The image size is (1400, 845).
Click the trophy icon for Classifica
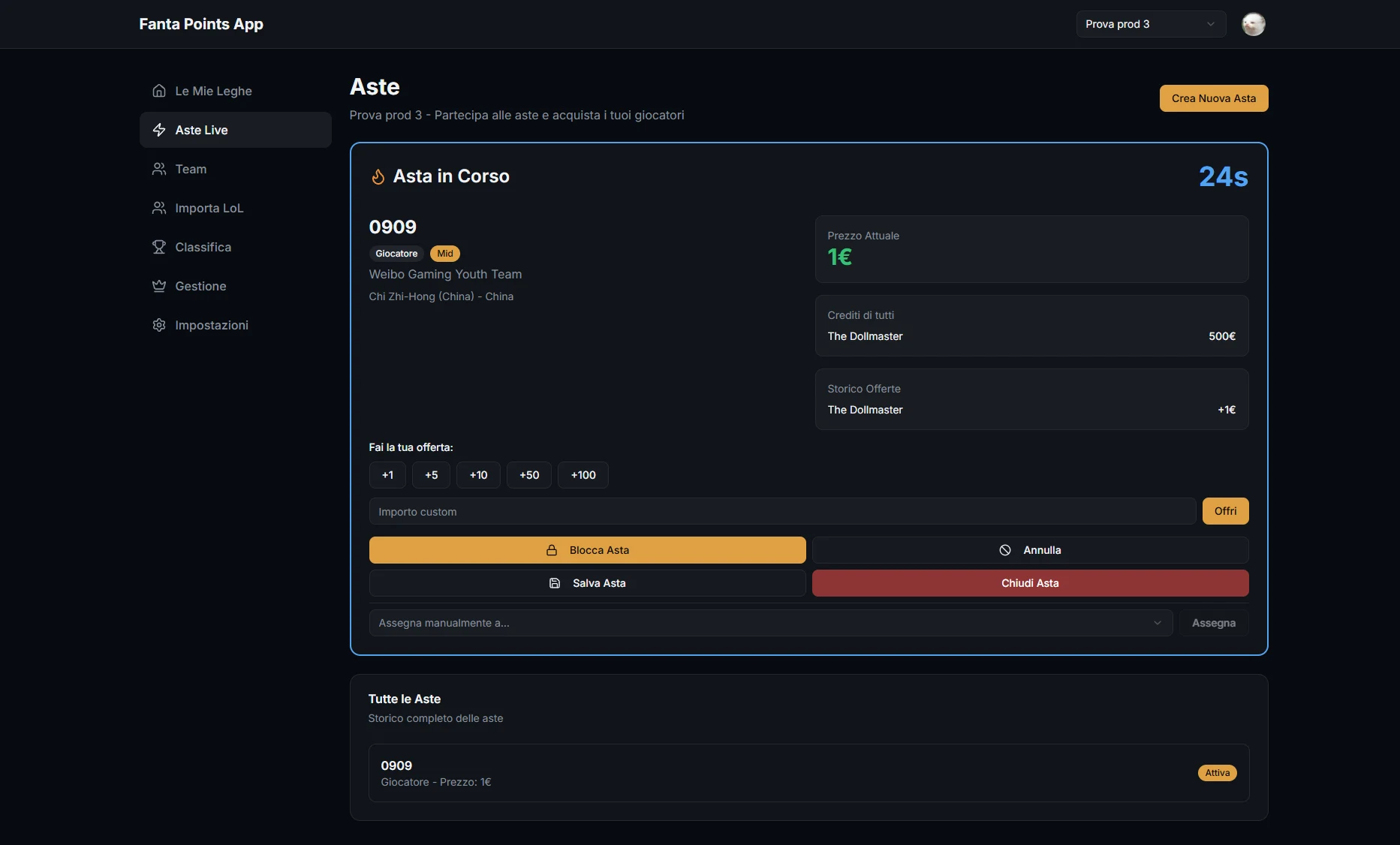[x=159, y=247]
